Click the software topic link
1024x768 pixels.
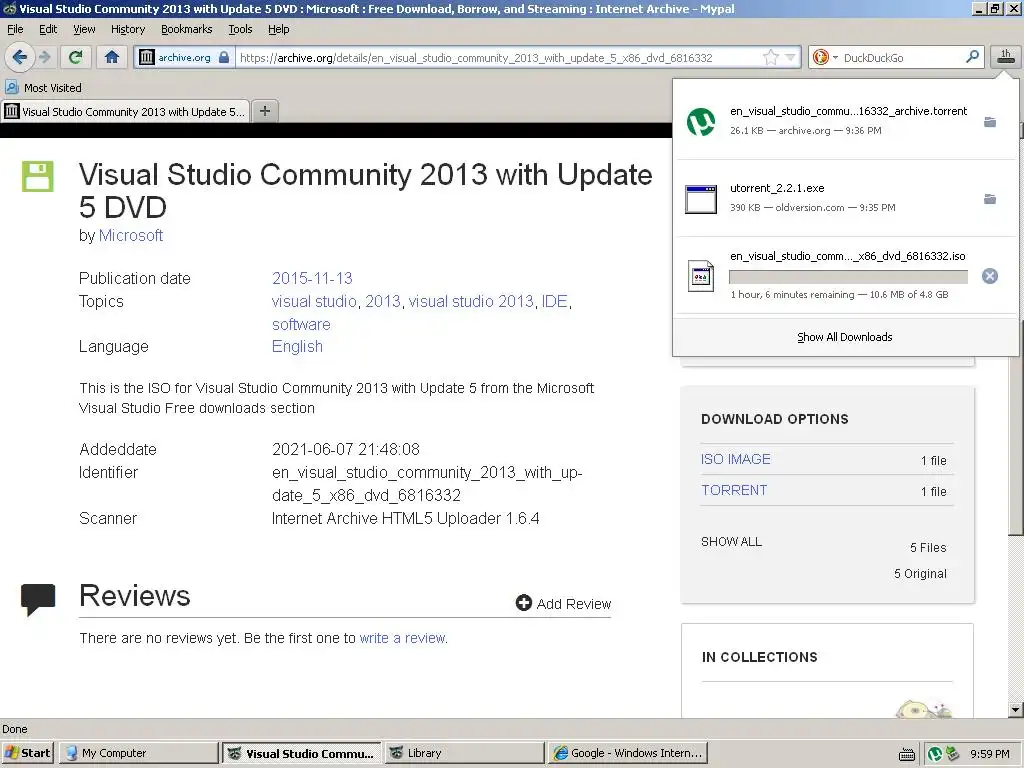coord(301,325)
